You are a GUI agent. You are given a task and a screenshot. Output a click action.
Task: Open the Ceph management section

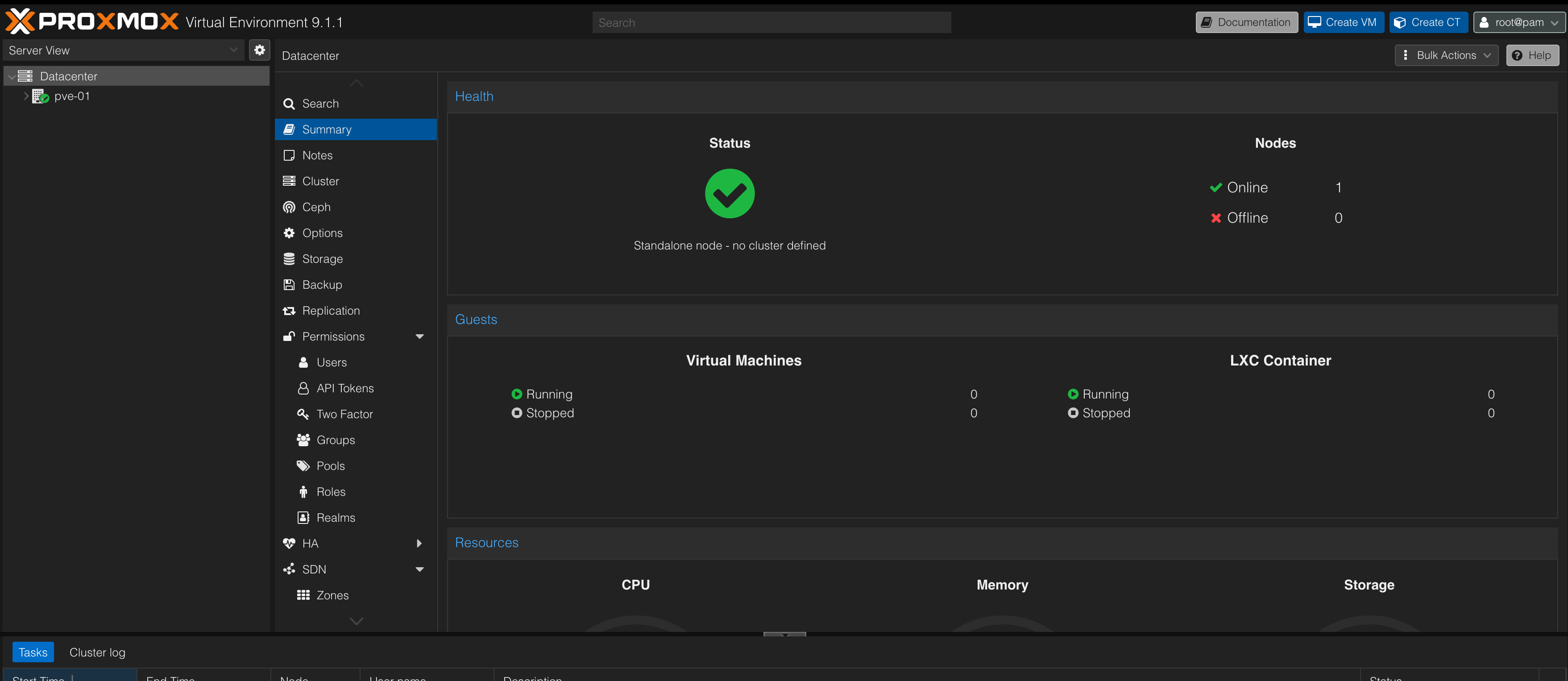click(315, 207)
